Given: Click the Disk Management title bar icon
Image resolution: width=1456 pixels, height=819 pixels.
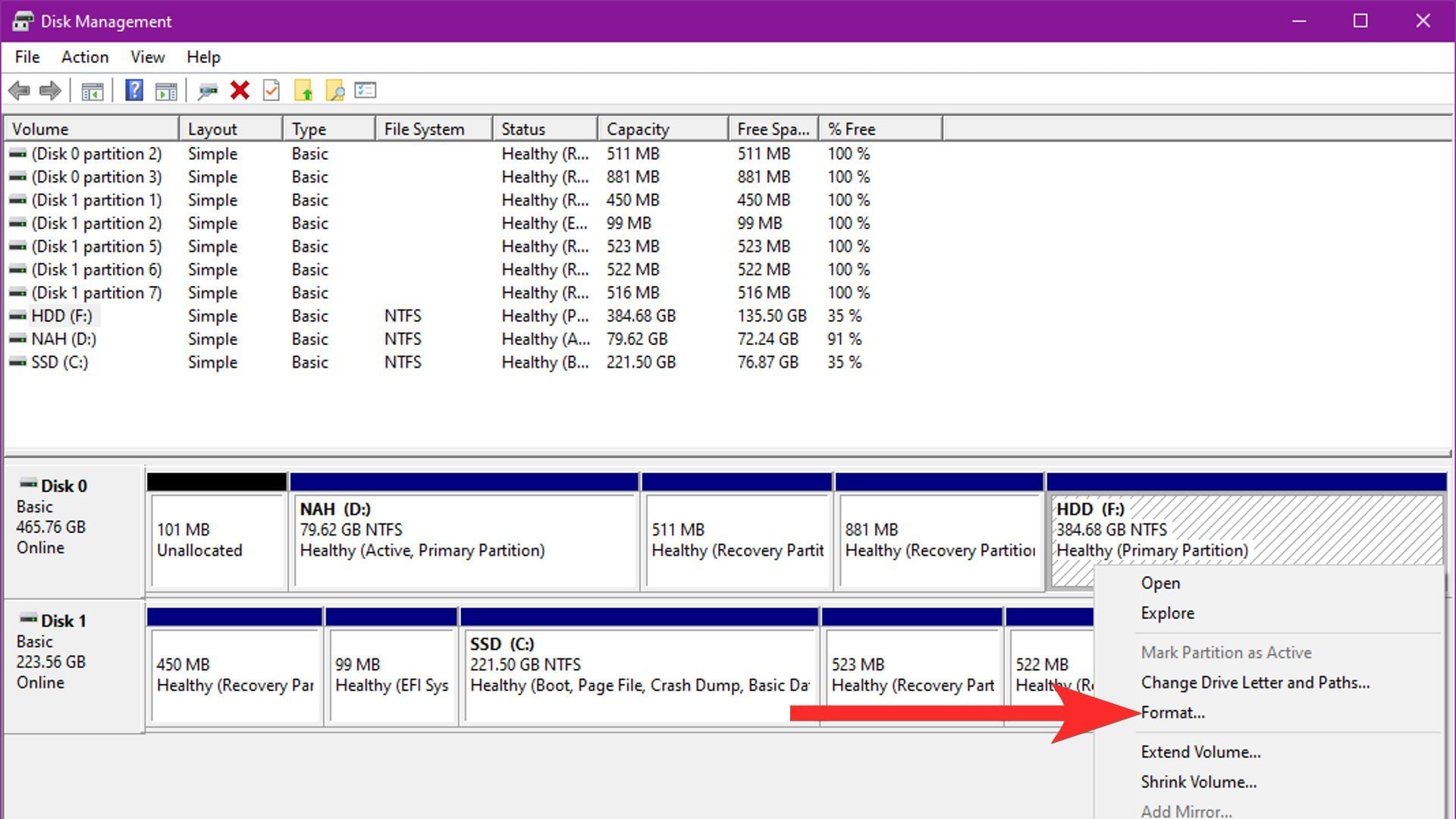Looking at the screenshot, I should pyautogui.click(x=23, y=20).
